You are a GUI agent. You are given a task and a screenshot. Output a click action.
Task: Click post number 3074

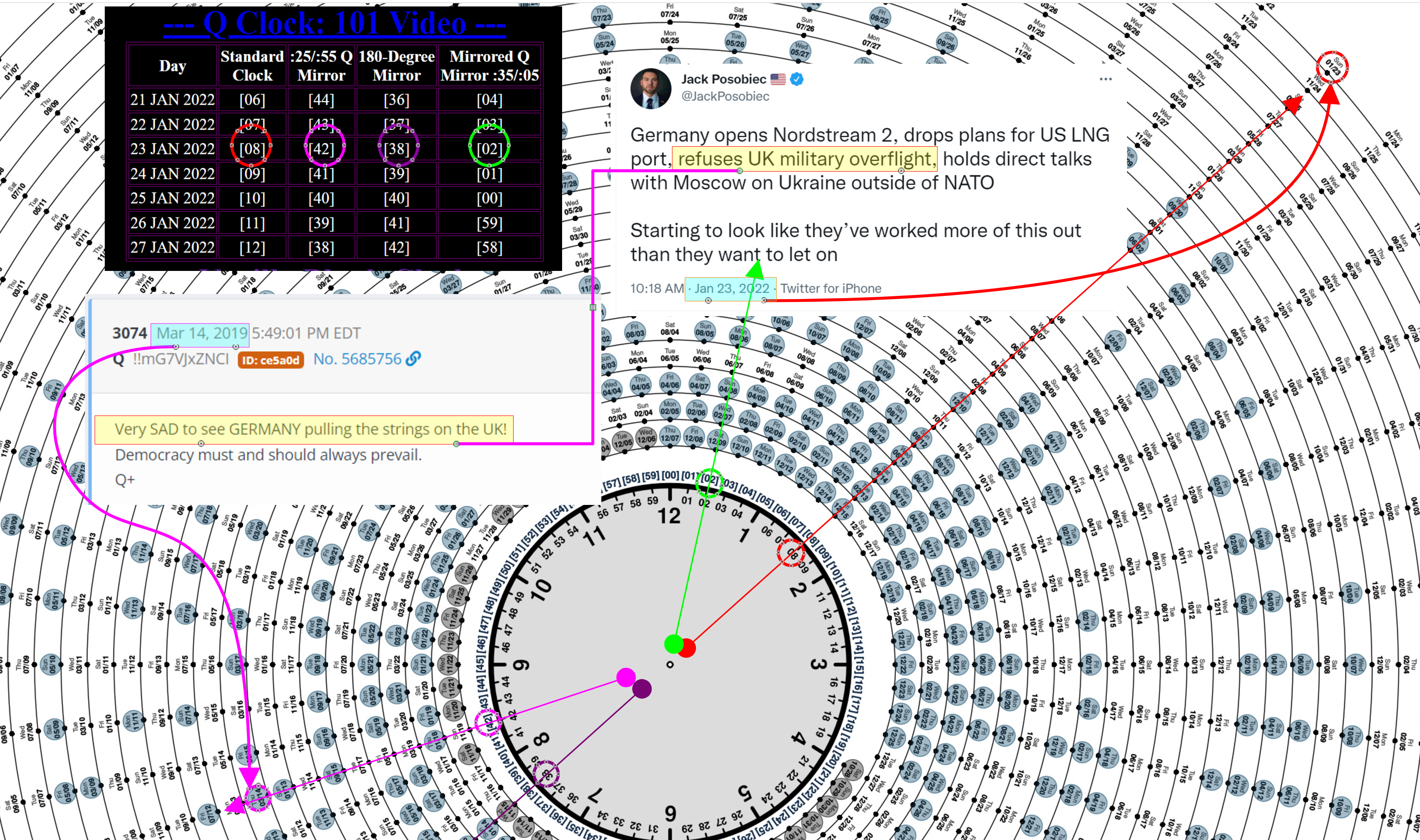click(x=130, y=333)
